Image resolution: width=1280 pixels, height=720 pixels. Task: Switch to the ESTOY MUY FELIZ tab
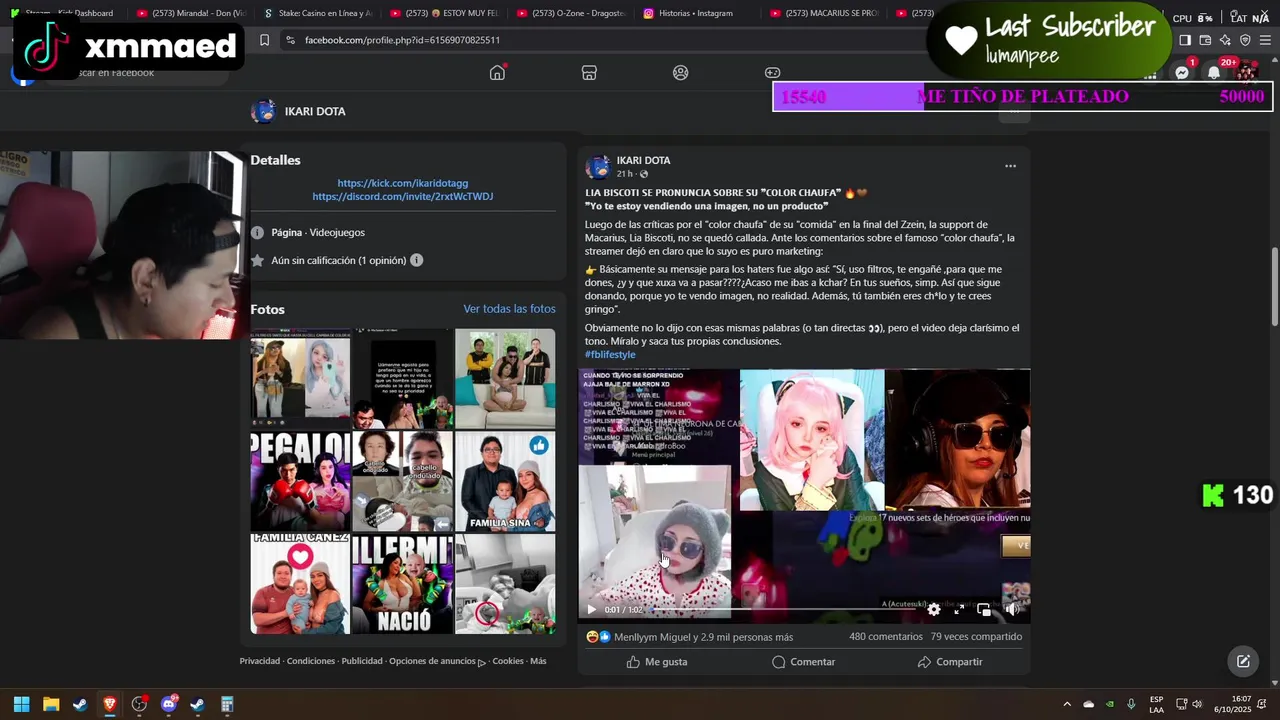click(443, 13)
